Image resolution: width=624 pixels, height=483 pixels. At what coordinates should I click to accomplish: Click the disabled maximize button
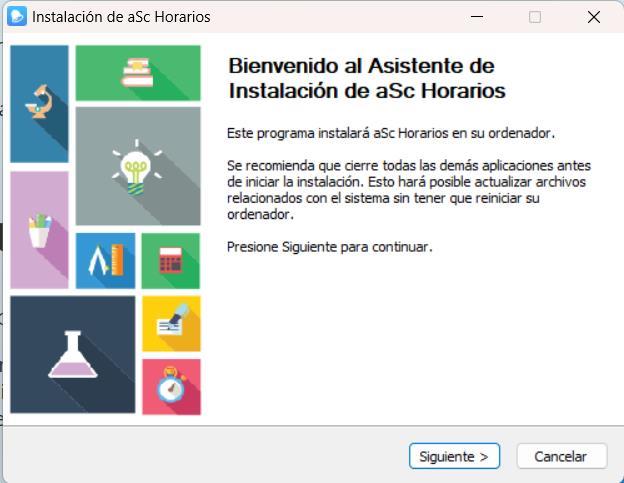click(534, 17)
